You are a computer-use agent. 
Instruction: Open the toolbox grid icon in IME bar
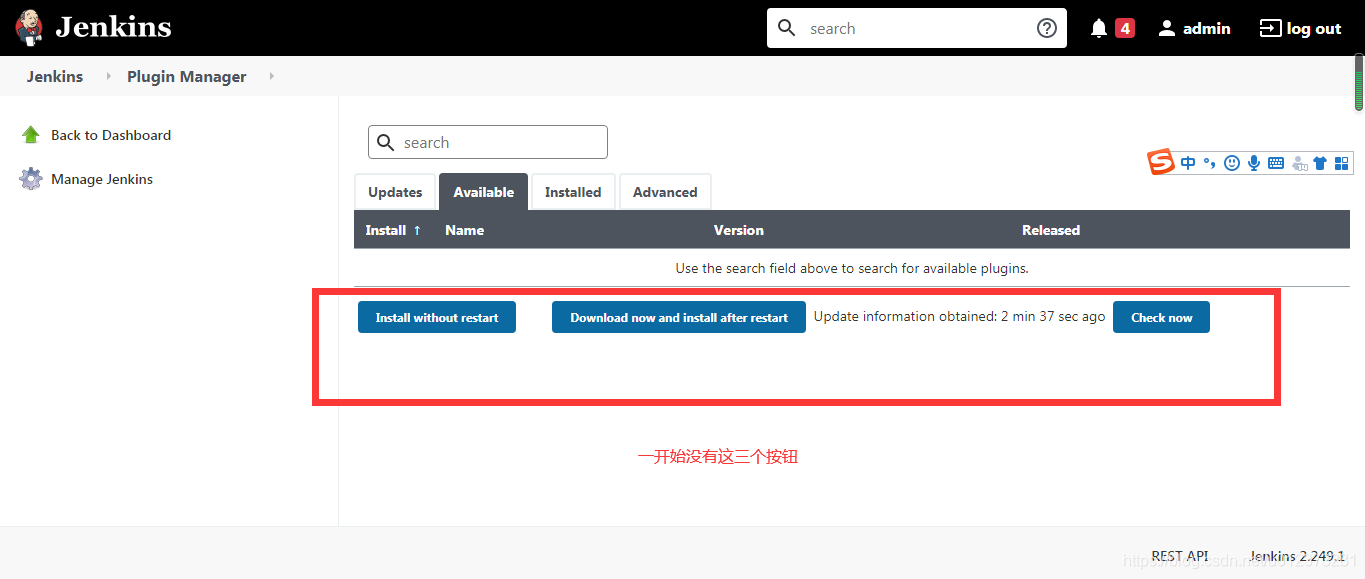[x=1342, y=163]
